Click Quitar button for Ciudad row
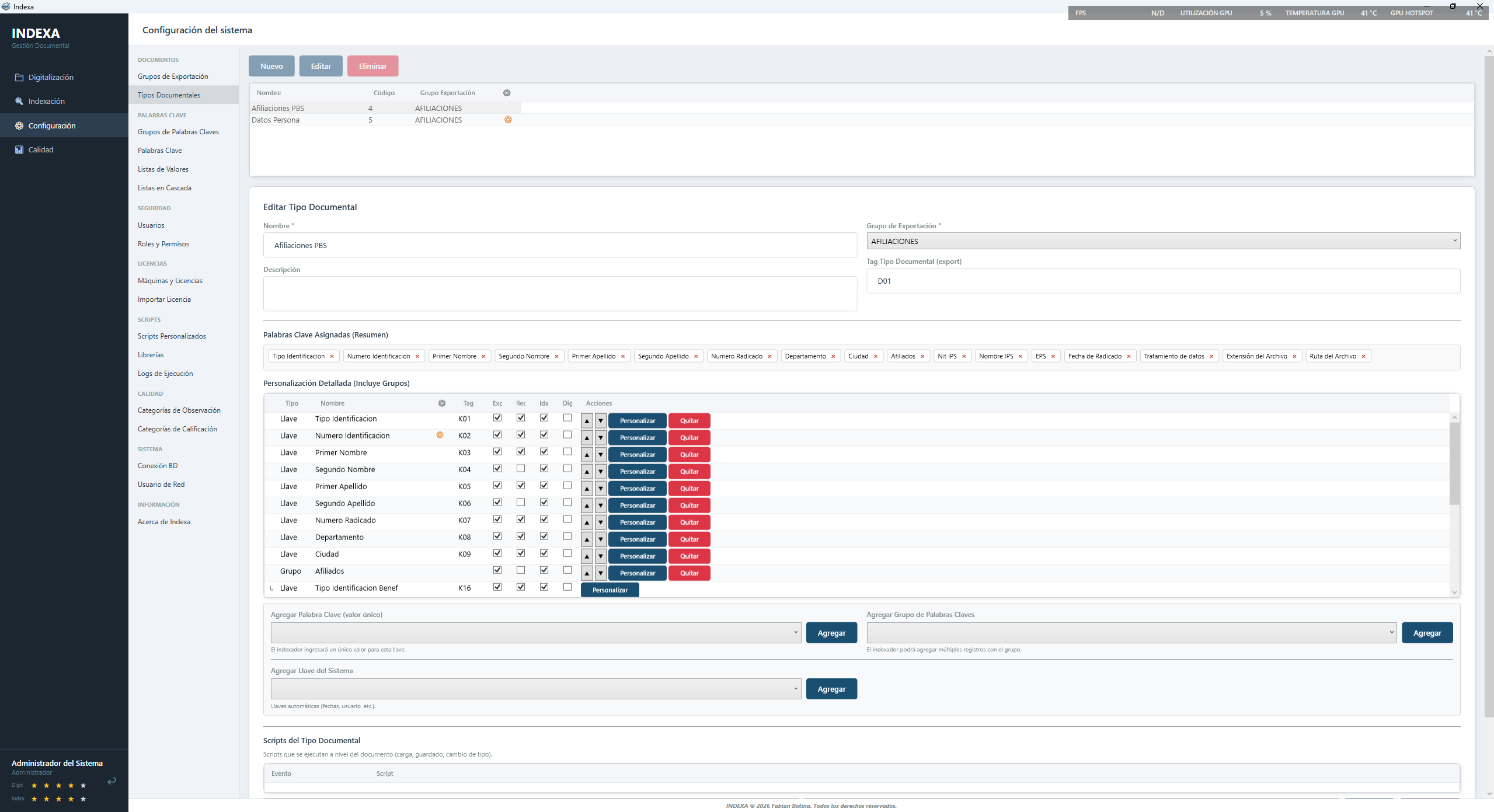This screenshot has width=1494, height=812. (x=689, y=556)
